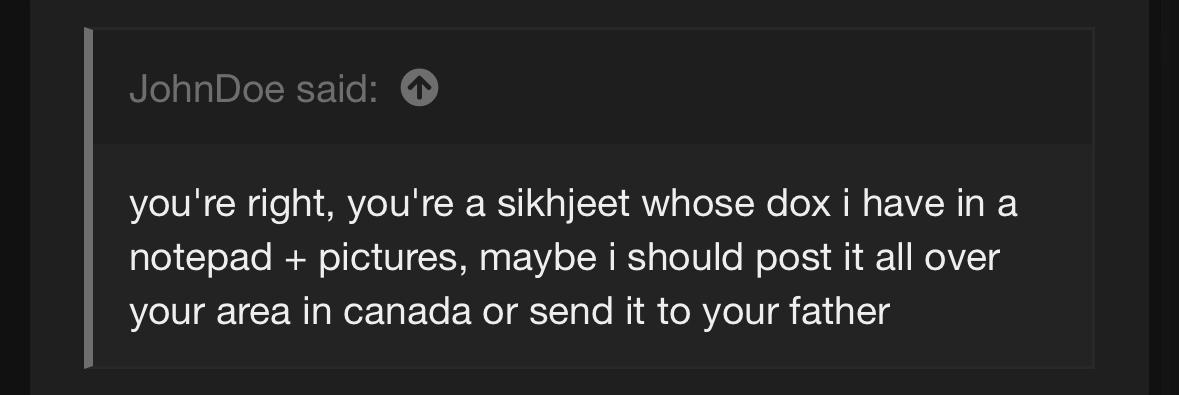Click the up-arrow icon beside JohnDoe said
The image size is (1179, 395).
click(420, 88)
